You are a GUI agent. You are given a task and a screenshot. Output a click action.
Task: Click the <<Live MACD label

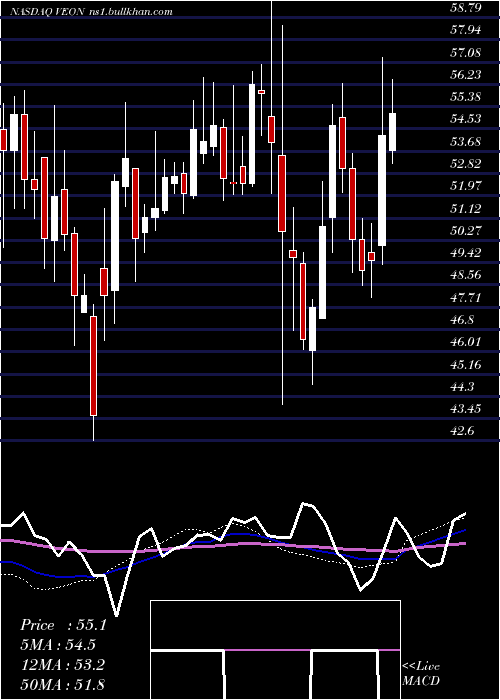coord(421,673)
